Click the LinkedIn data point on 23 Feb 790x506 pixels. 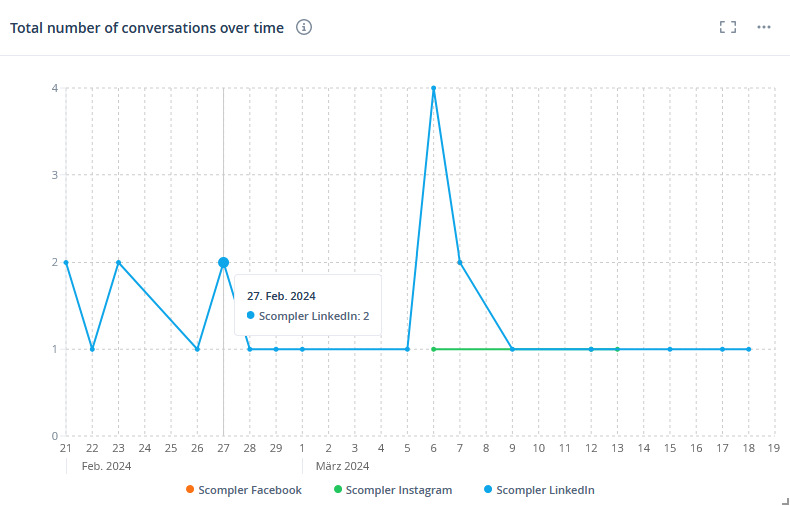118,262
